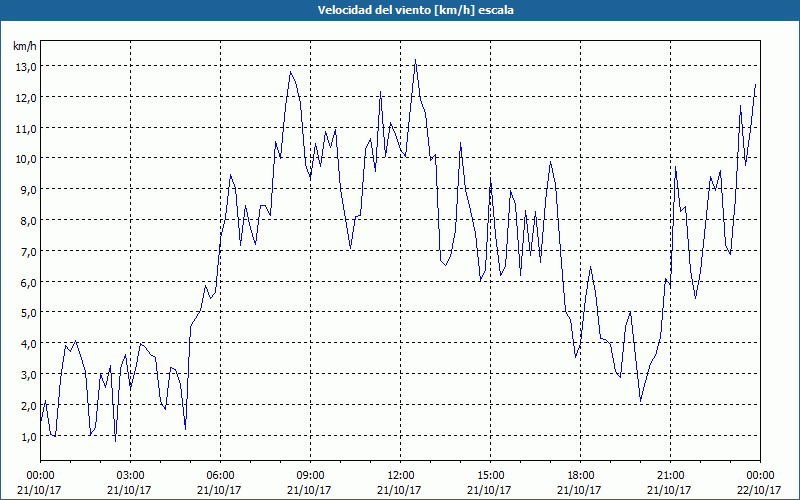Click the 4,0 y-axis label
Viewport: 800px width, 500px height.
pos(28,344)
